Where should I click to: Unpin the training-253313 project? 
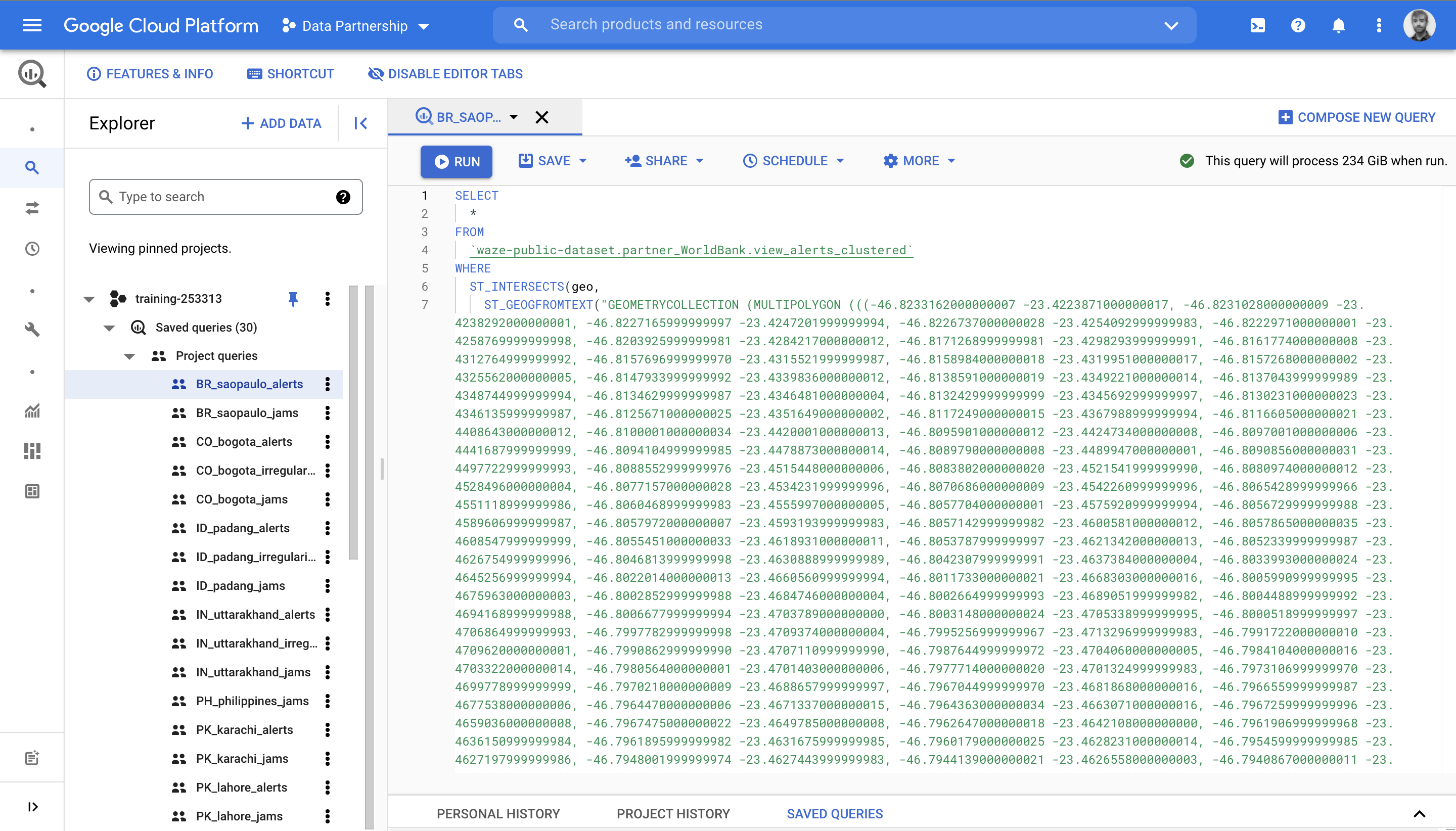point(293,299)
